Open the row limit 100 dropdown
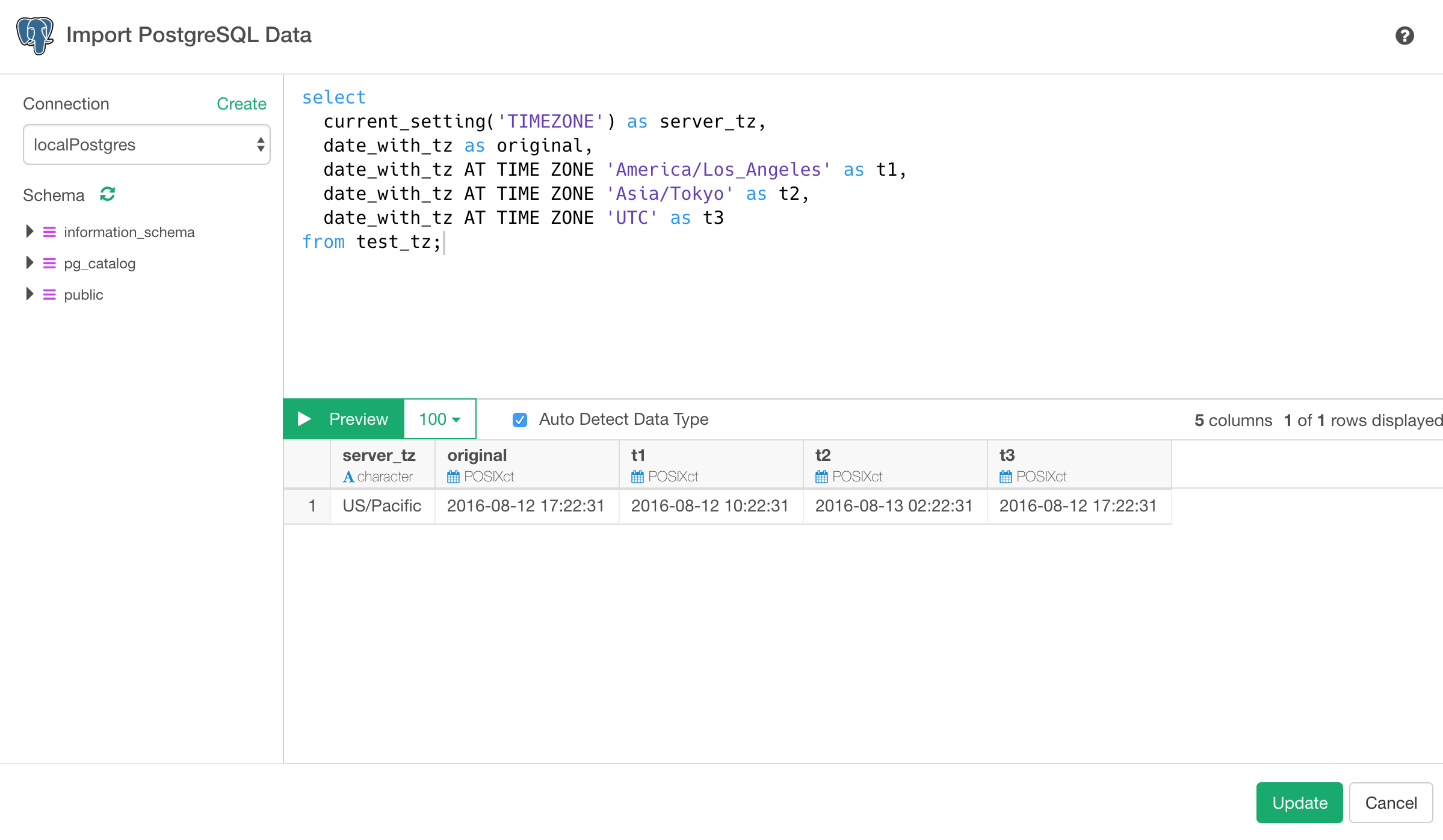Image resolution: width=1443 pixels, height=840 pixels. (x=439, y=419)
